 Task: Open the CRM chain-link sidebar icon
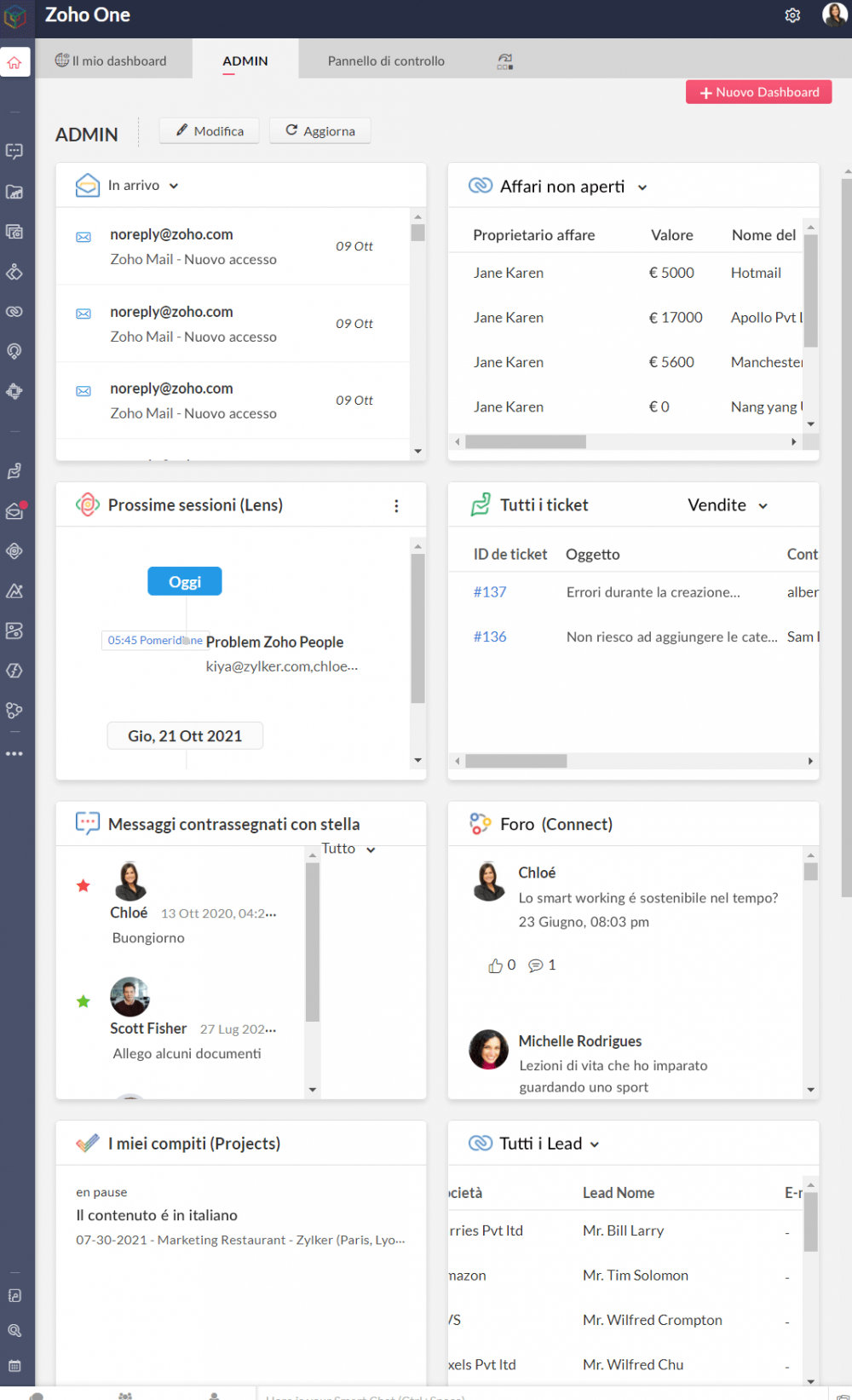tap(14, 312)
